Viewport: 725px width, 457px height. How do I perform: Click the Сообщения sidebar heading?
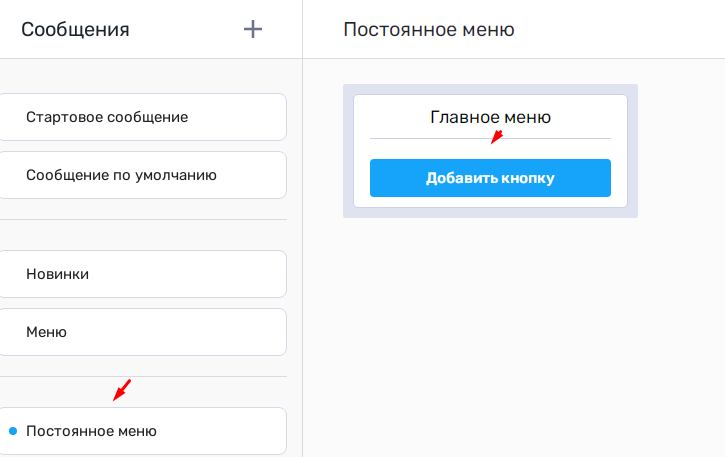[75, 29]
